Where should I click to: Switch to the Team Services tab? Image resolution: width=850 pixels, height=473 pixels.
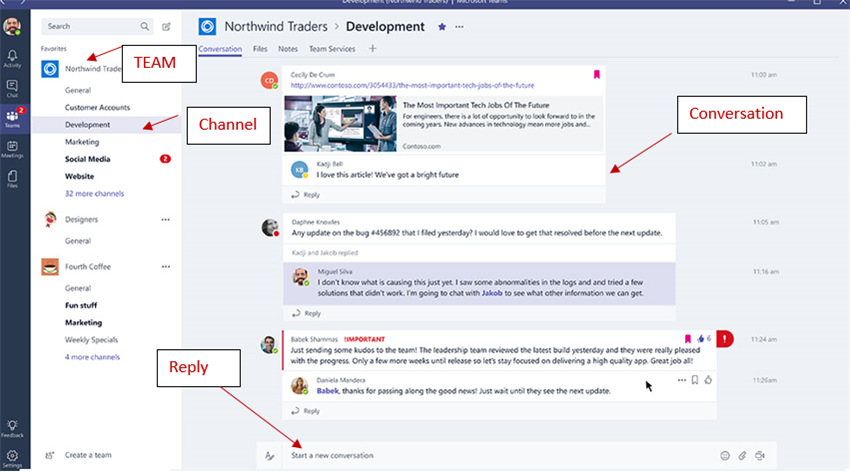tap(332, 49)
